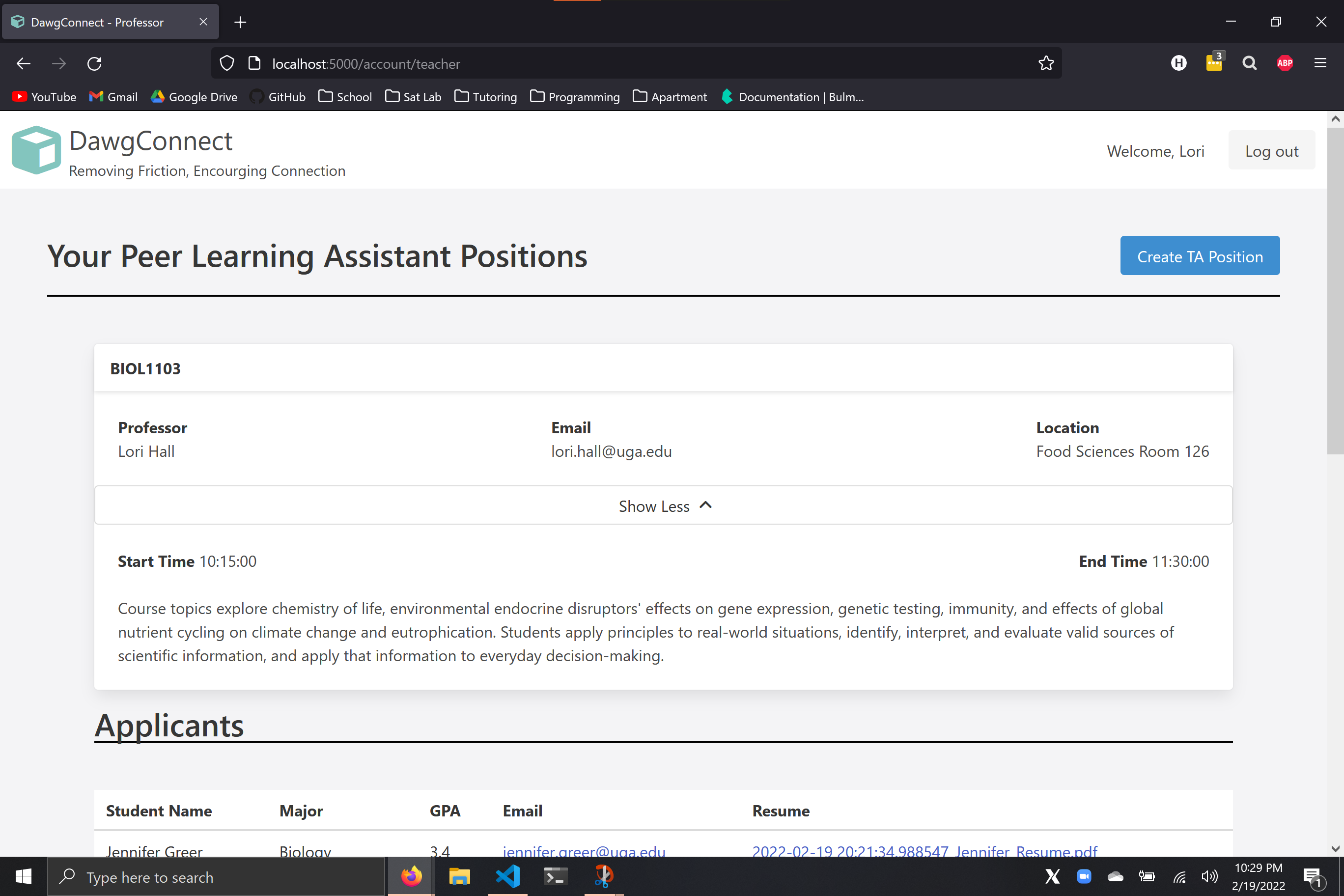
Task: Click the Create TA Position button
Action: click(x=1200, y=256)
